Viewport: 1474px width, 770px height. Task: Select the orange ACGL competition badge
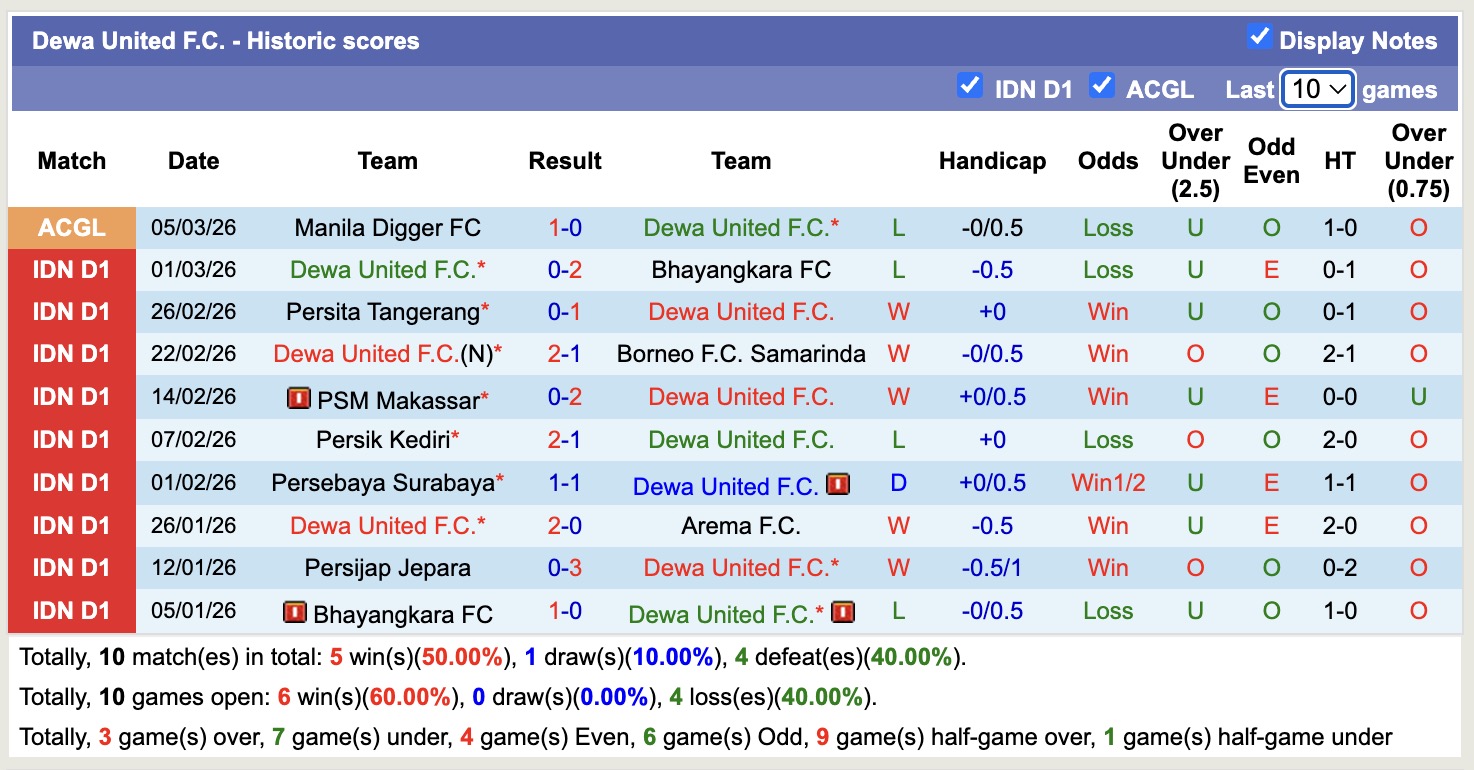coord(71,227)
